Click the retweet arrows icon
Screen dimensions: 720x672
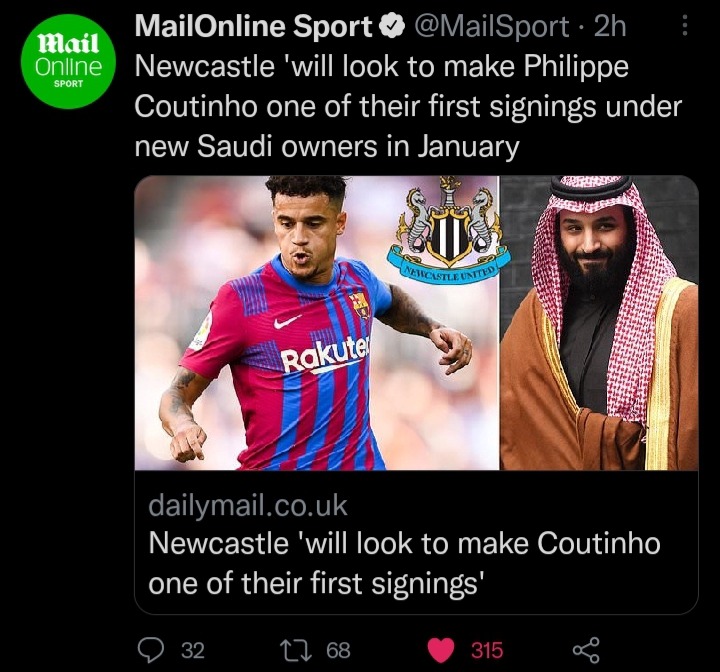click(x=296, y=650)
